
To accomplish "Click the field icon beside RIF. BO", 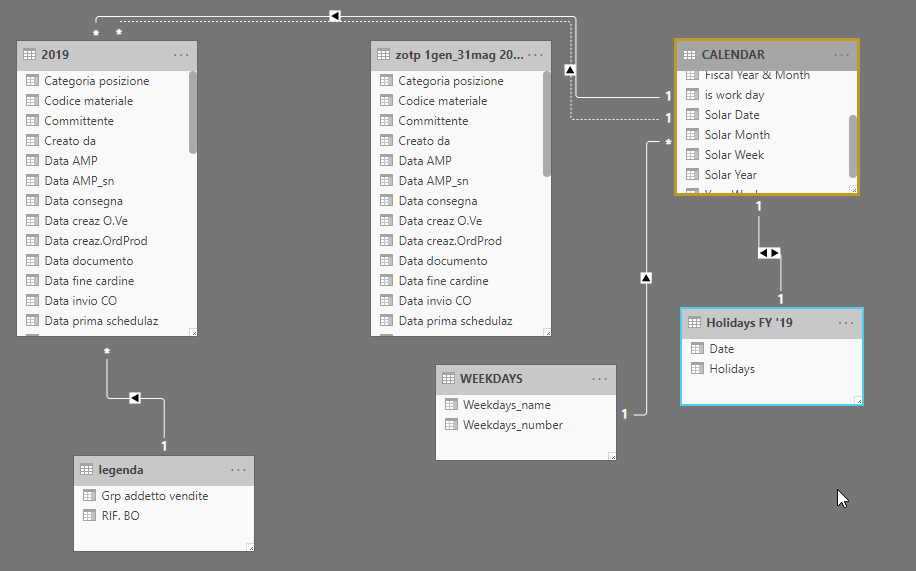I will [89, 515].
